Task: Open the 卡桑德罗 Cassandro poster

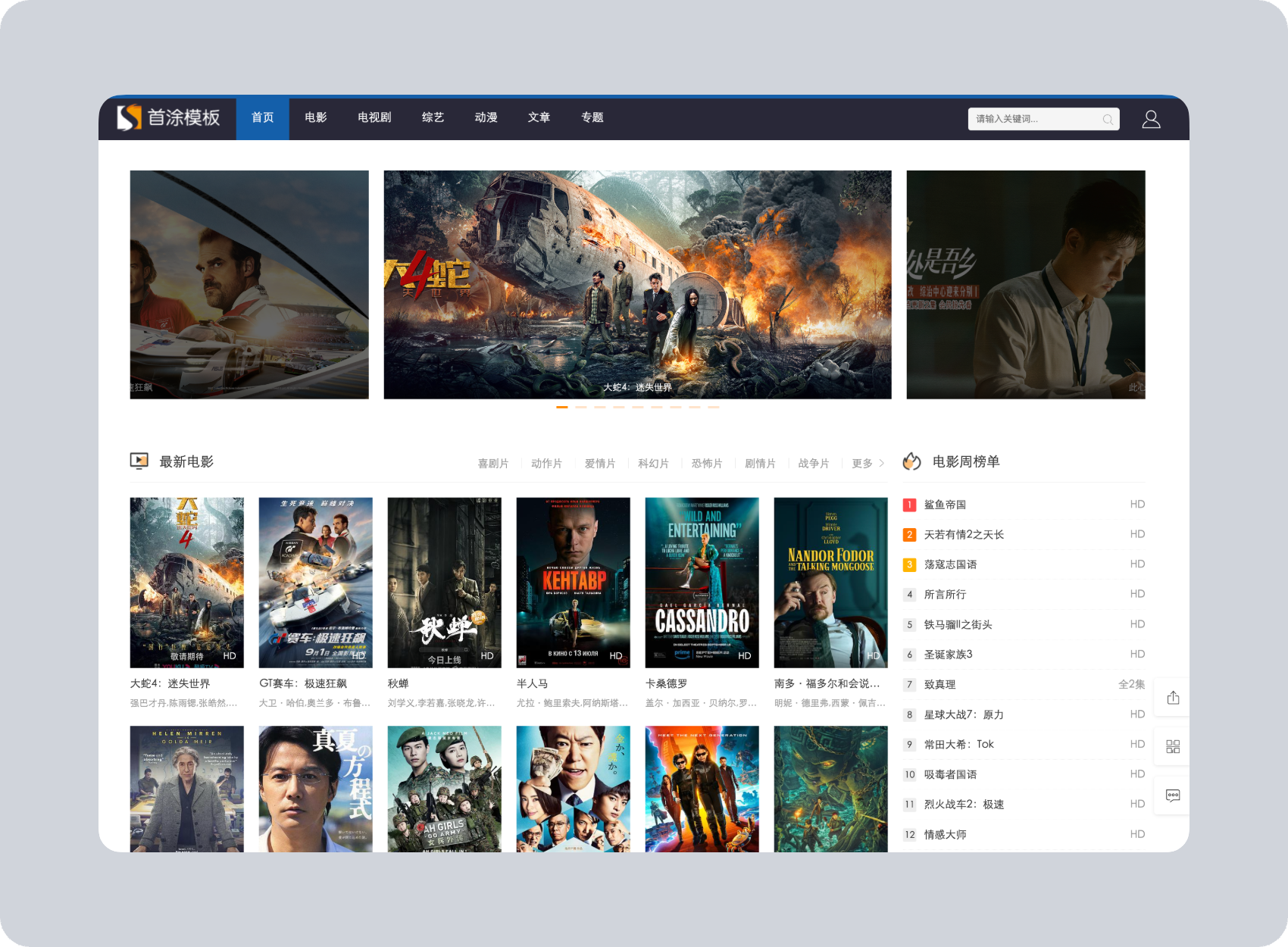Action: tap(702, 583)
